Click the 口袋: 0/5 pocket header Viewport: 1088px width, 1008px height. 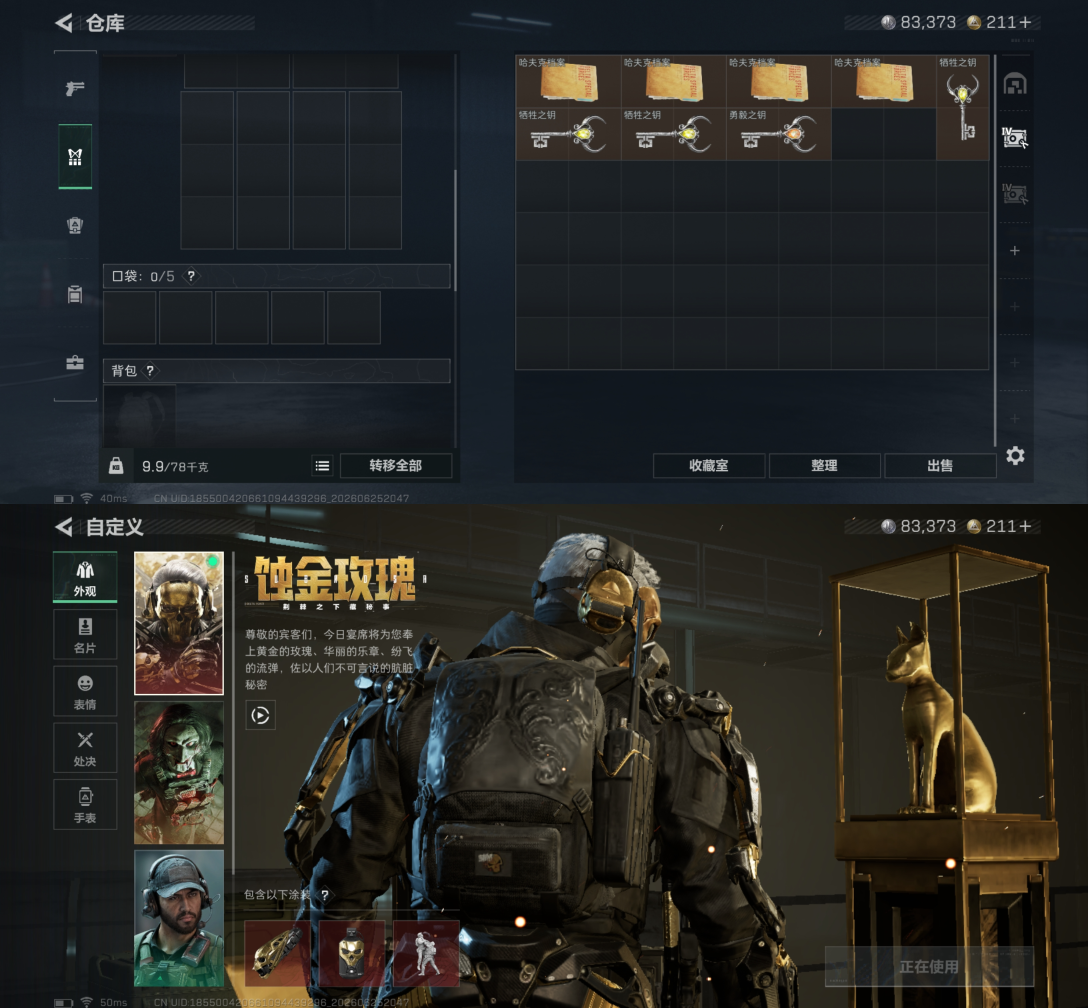click(x=276, y=276)
